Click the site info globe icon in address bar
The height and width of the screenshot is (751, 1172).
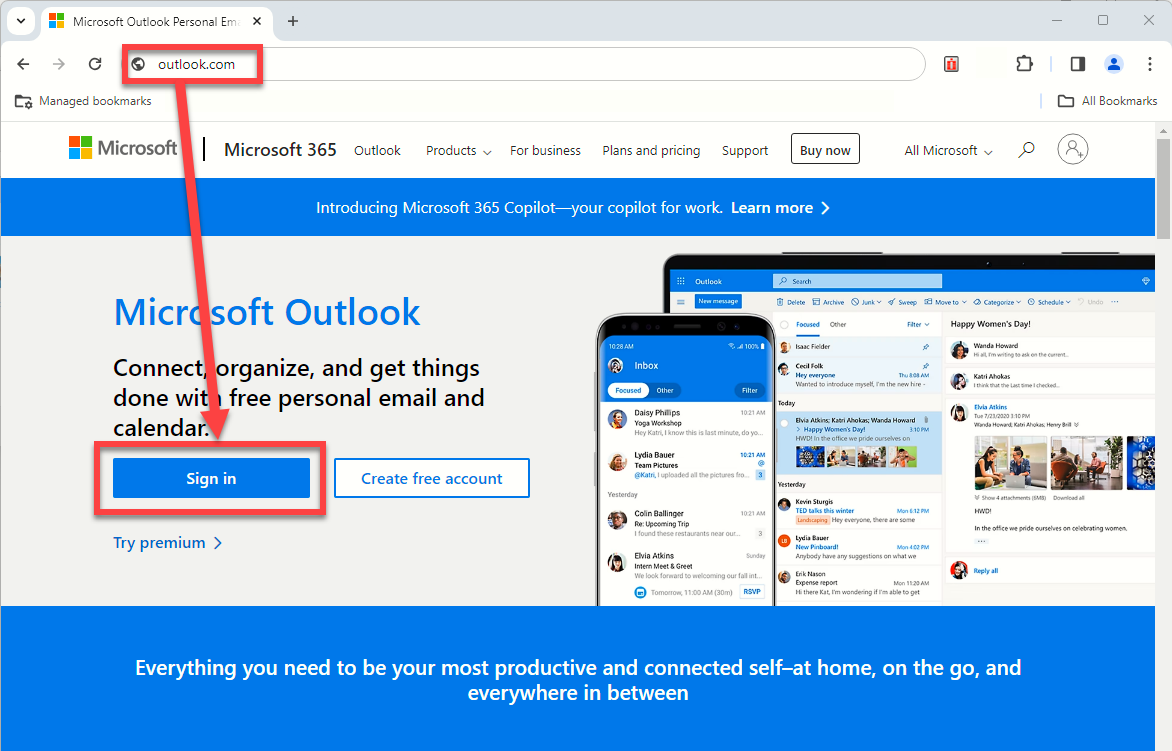click(x=138, y=64)
